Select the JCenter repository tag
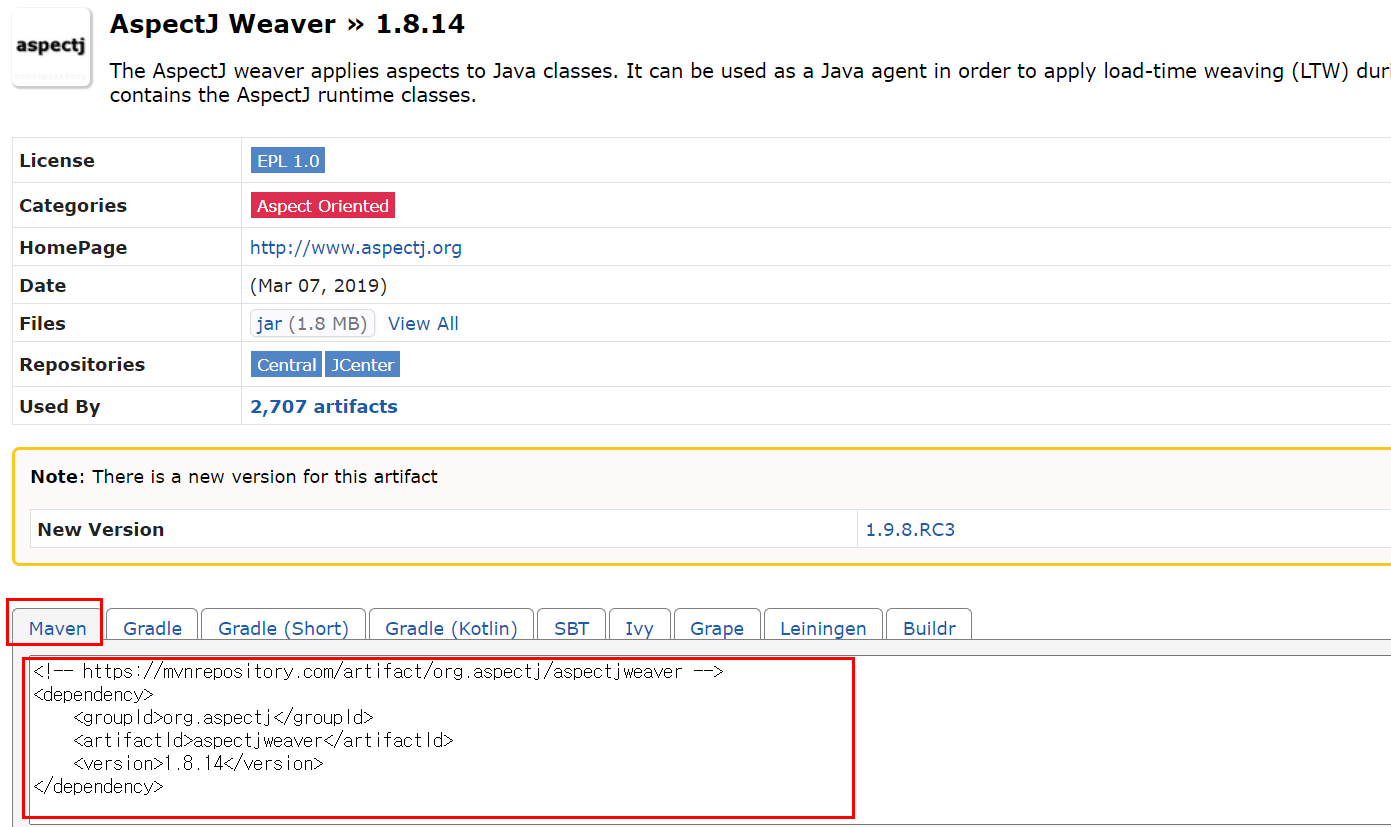This screenshot has height=827, width=1391. (362, 365)
